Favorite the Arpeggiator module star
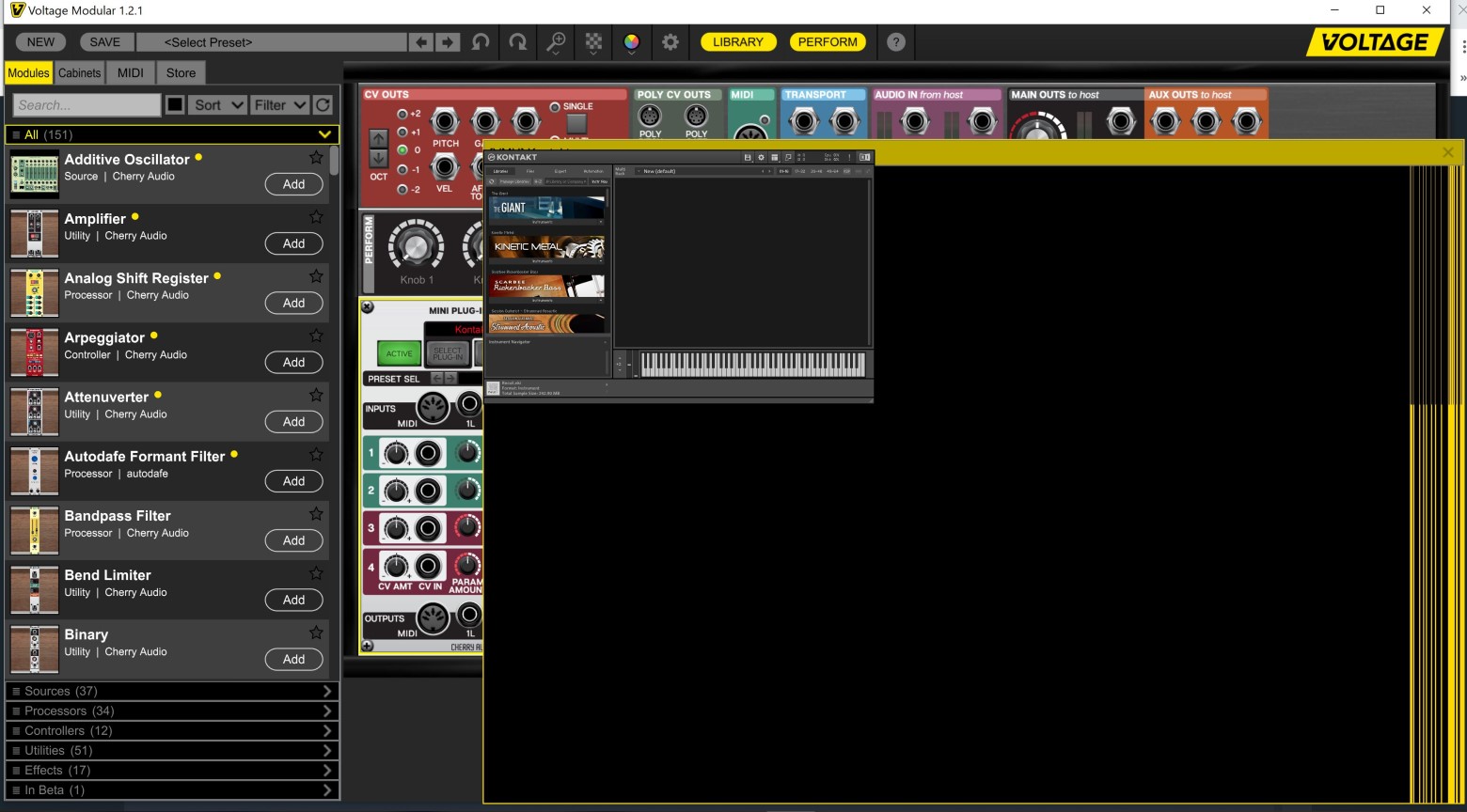This screenshot has height=812, width=1467. (x=316, y=336)
